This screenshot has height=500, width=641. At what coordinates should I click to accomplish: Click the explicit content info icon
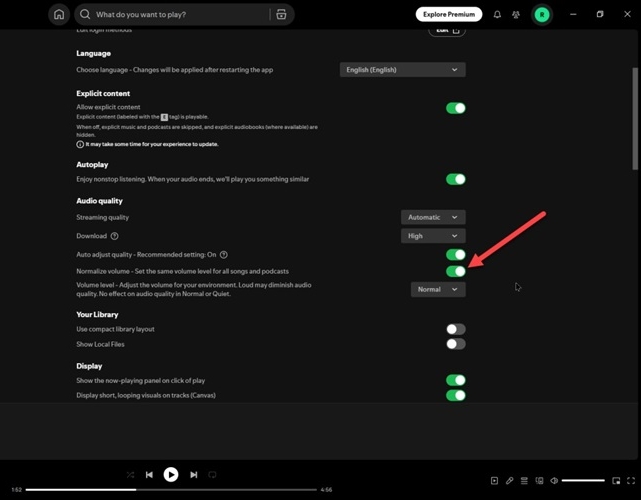[x=80, y=144]
